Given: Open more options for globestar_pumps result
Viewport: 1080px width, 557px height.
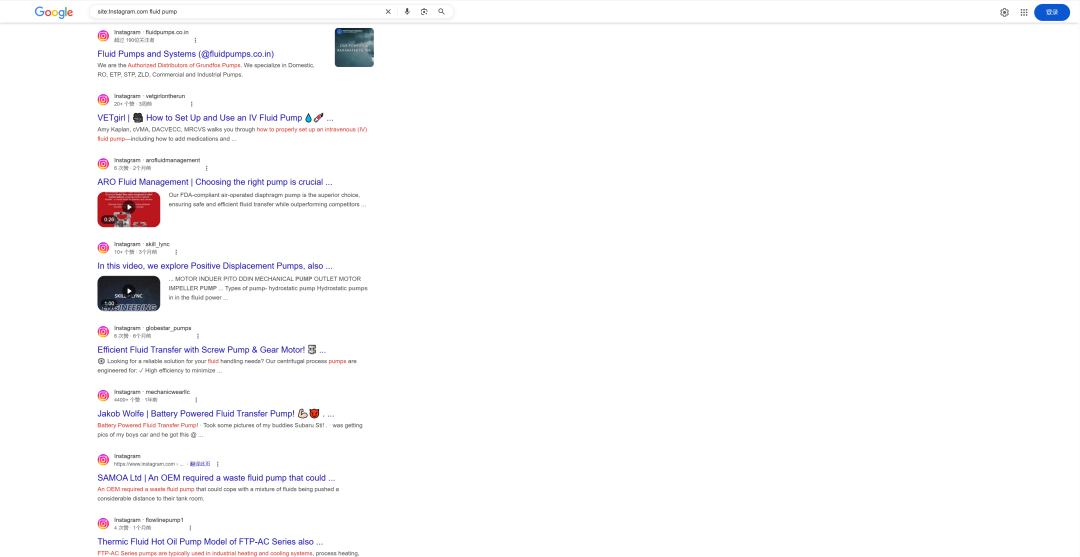Looking at the screenshot, I should (x=198, y=336).
